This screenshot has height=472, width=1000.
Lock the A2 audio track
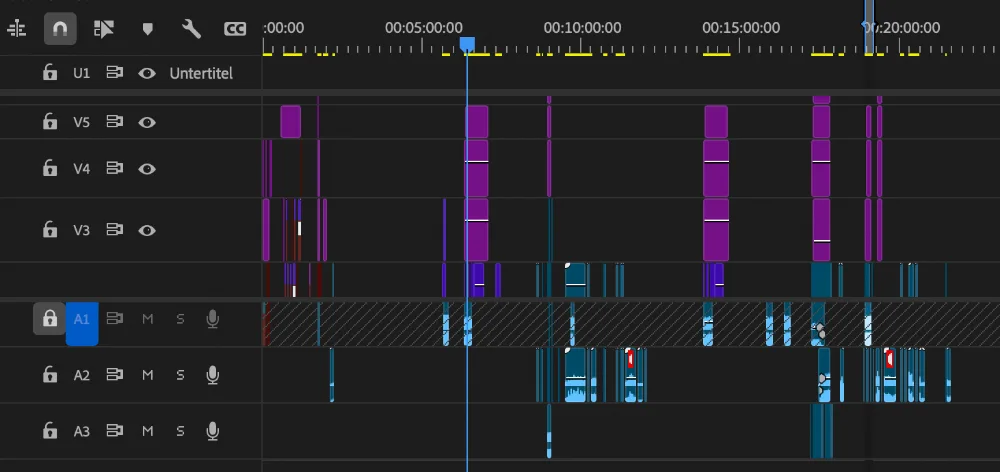(x=50, y=375)
